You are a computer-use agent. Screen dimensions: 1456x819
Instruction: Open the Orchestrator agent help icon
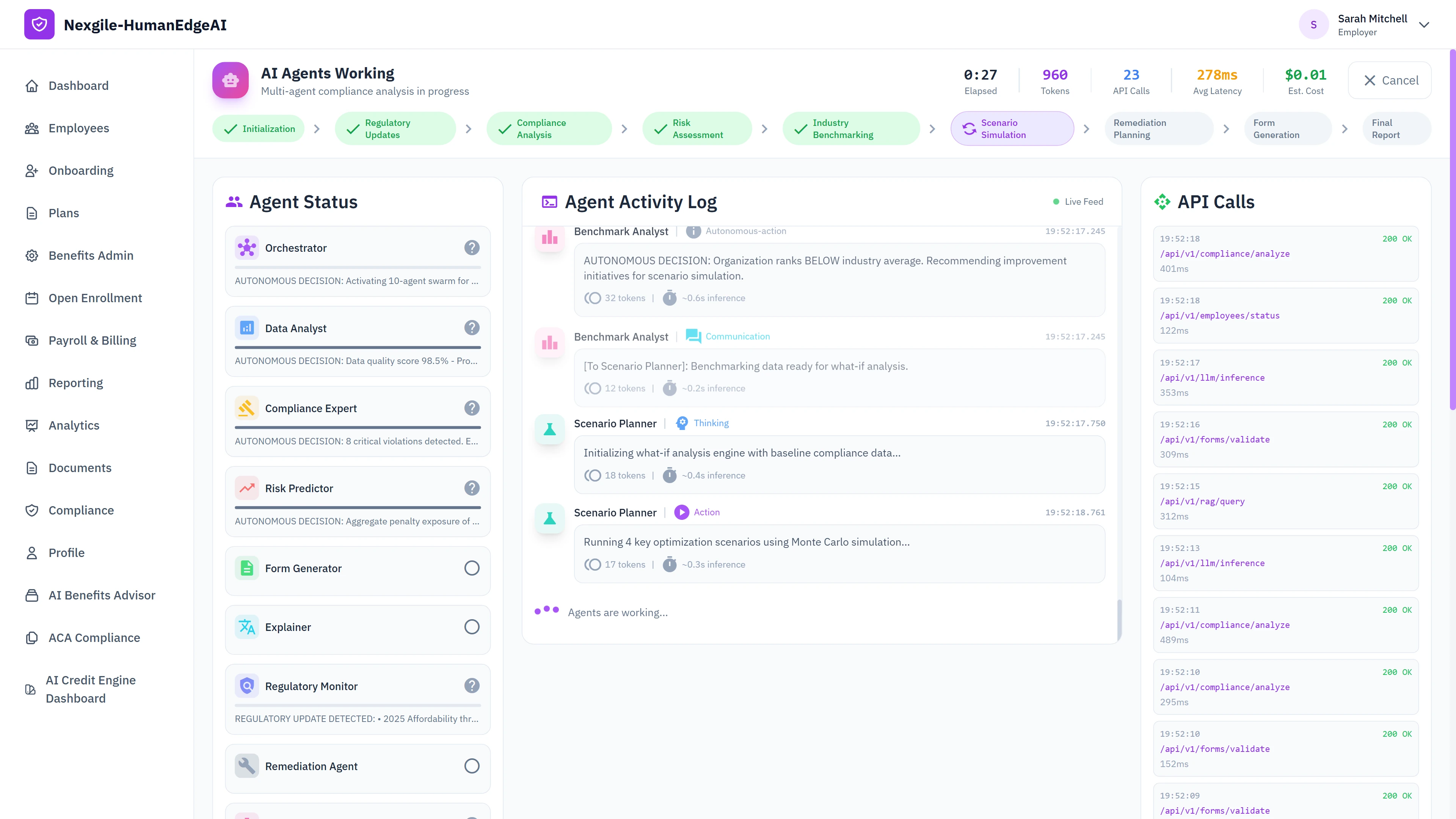(472, 248)
